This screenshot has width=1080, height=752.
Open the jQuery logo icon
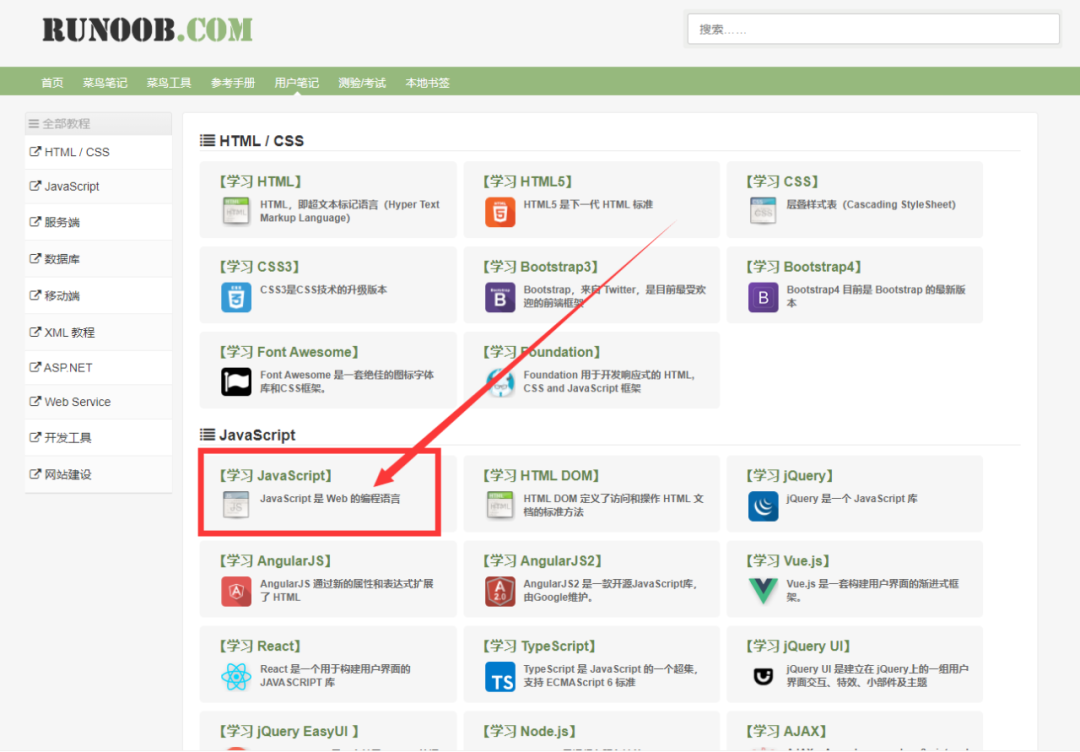pyautogui.click(x=763, y=506)
